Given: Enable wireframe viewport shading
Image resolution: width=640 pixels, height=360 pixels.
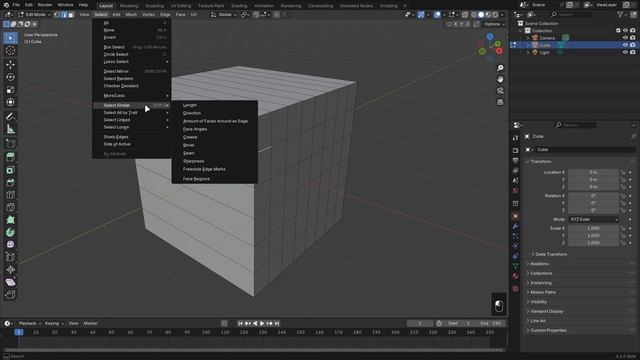Looking at the screenshot, I should click(474, 15).
